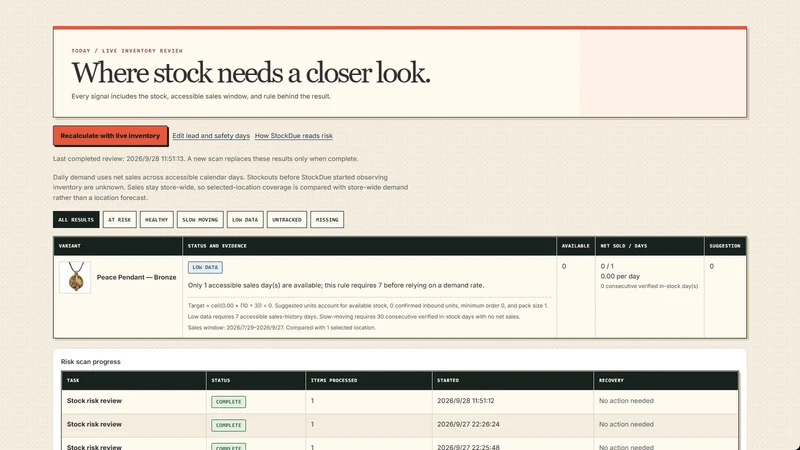Click No action needed for 11:51:12 scan
This screenshot has height=450, width=800.
(x=626, y=401)
